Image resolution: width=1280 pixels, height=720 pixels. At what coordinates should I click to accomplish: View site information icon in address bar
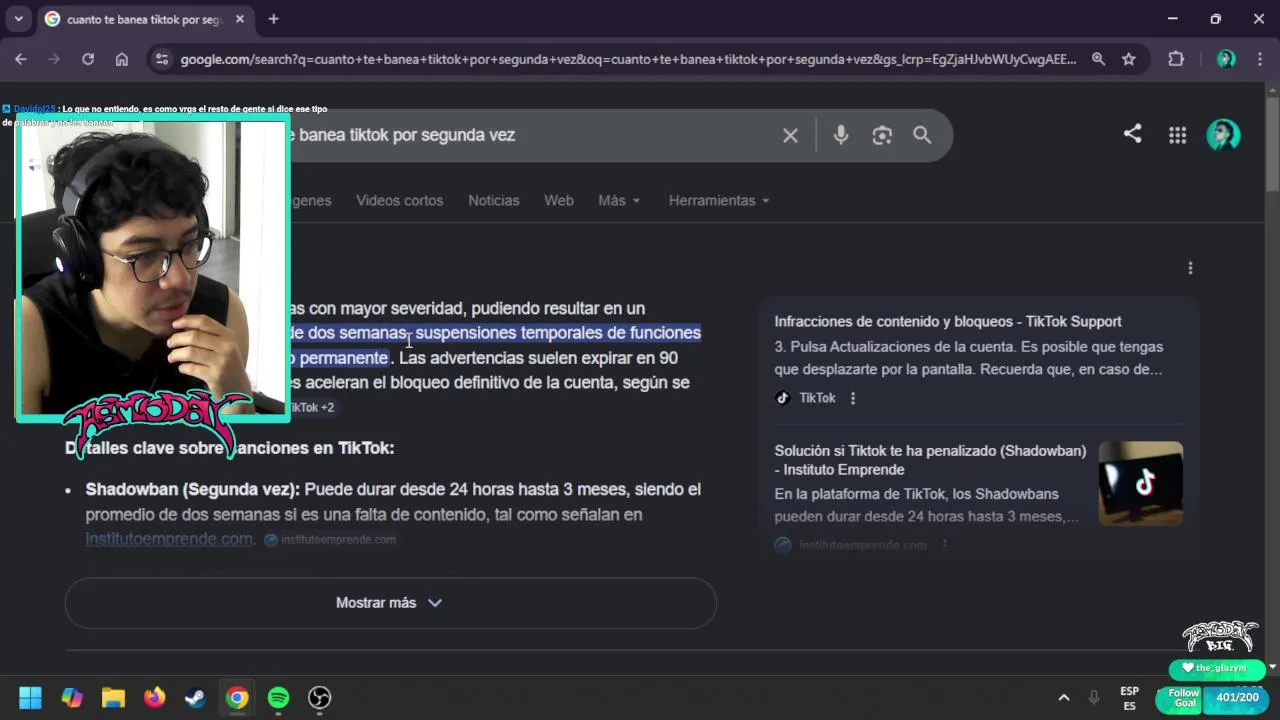pos(162,59)
